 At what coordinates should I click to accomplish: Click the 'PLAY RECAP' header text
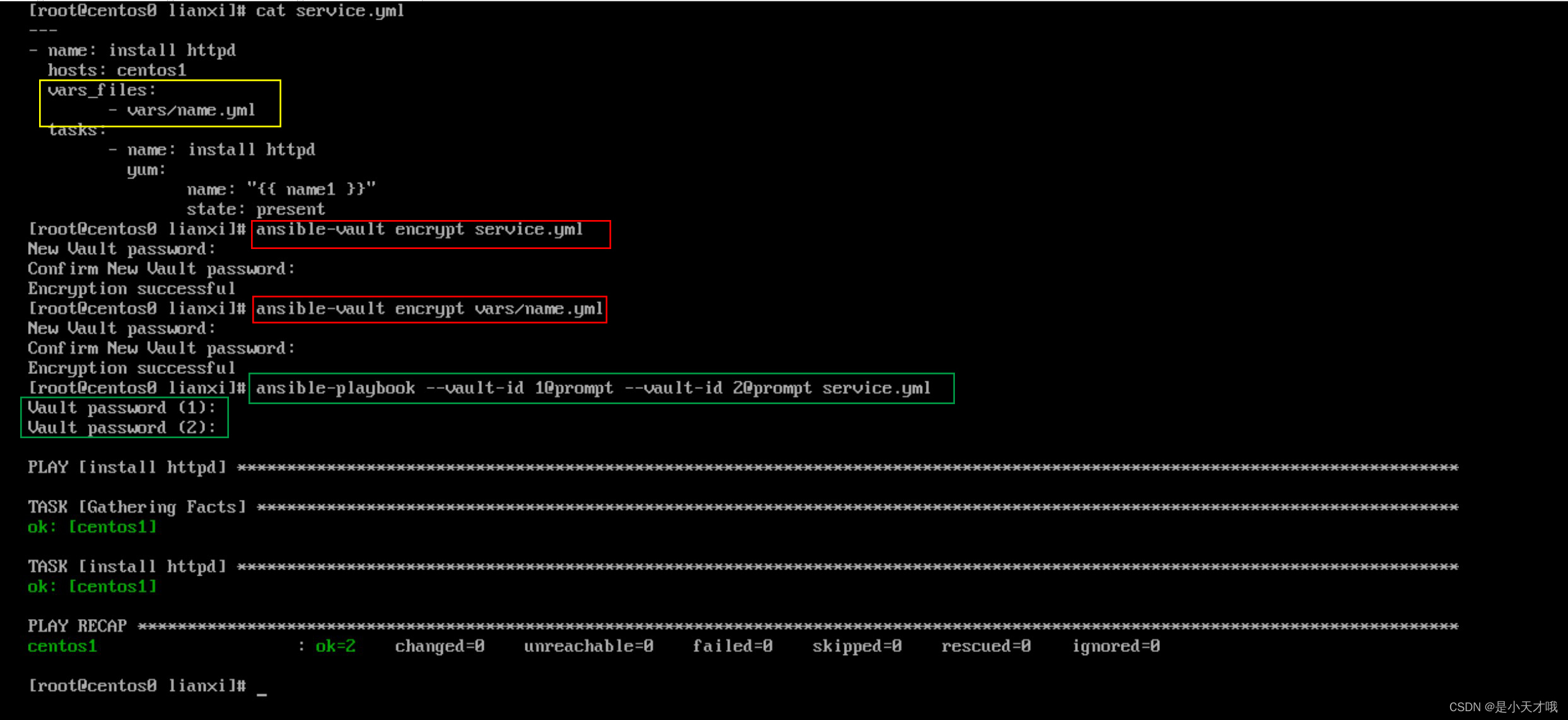tap(77, 626)
